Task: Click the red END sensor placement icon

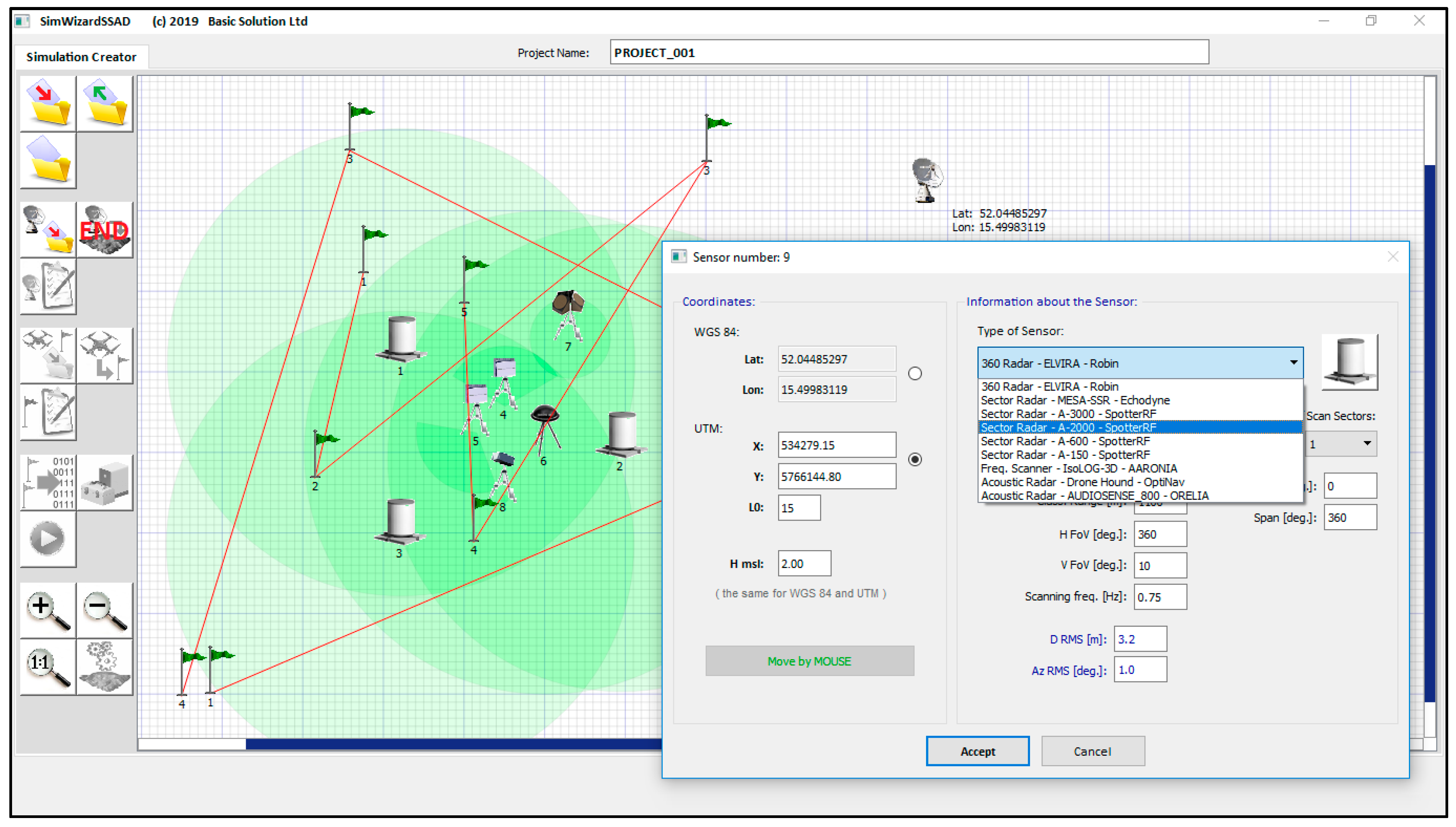Action: click(x=104, y=230)
